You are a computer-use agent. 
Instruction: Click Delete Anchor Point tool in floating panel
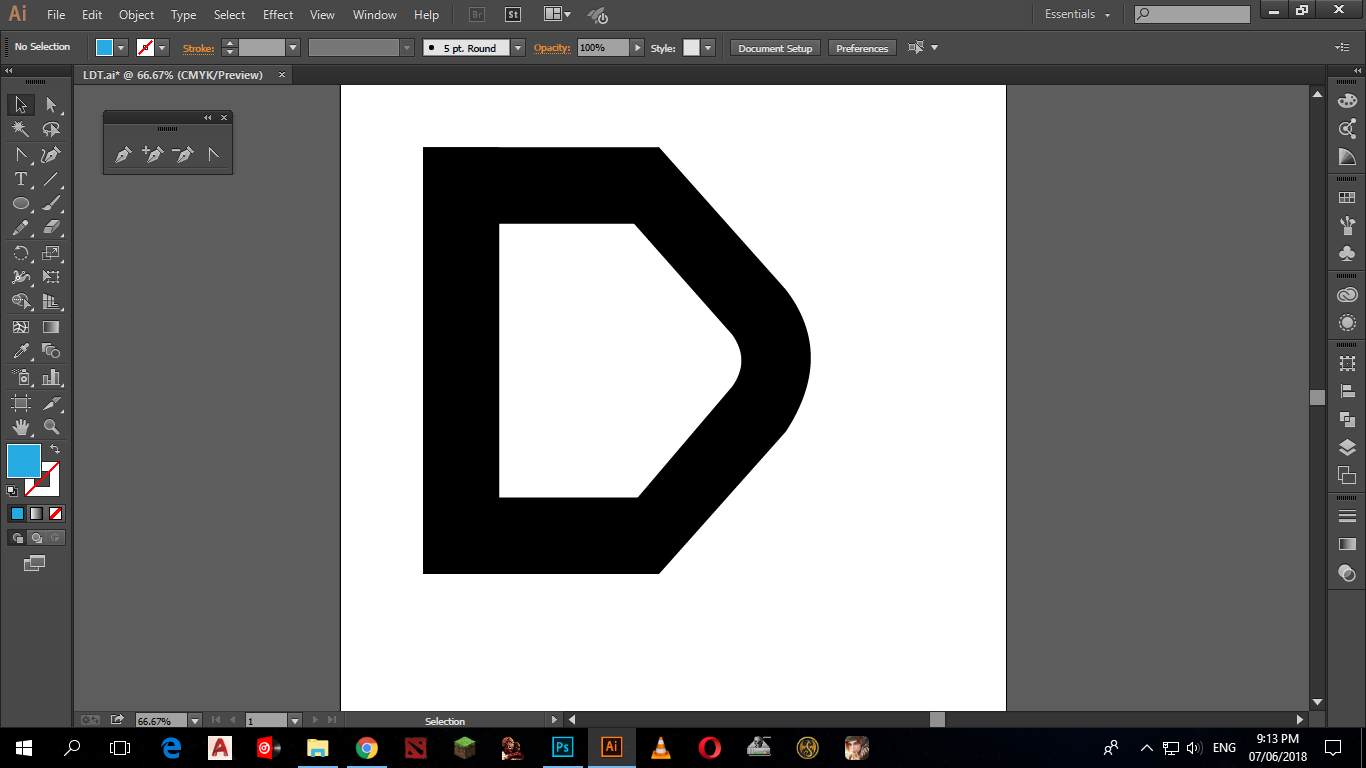pyautogui.click(x=183, y=154)
